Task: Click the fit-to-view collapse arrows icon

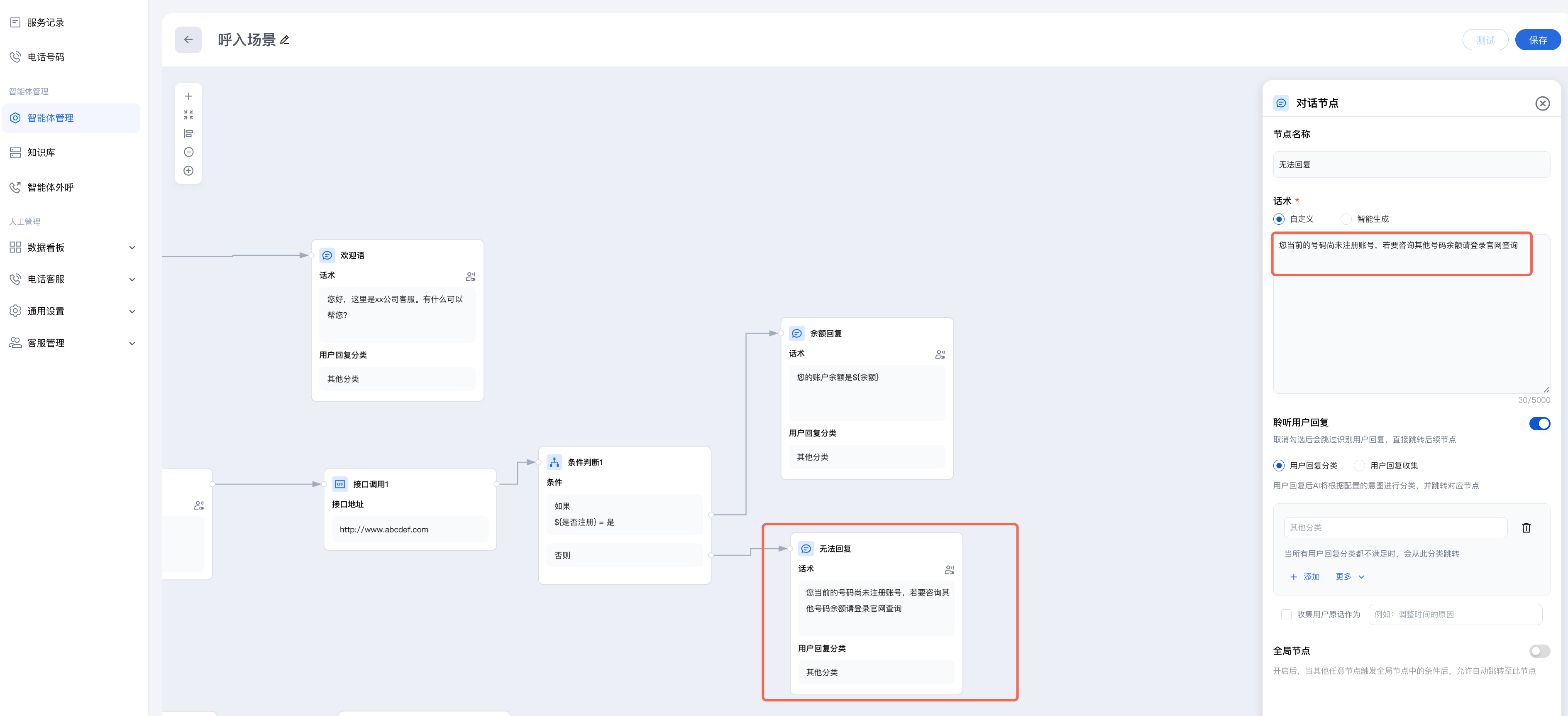Action: (189, 115)
